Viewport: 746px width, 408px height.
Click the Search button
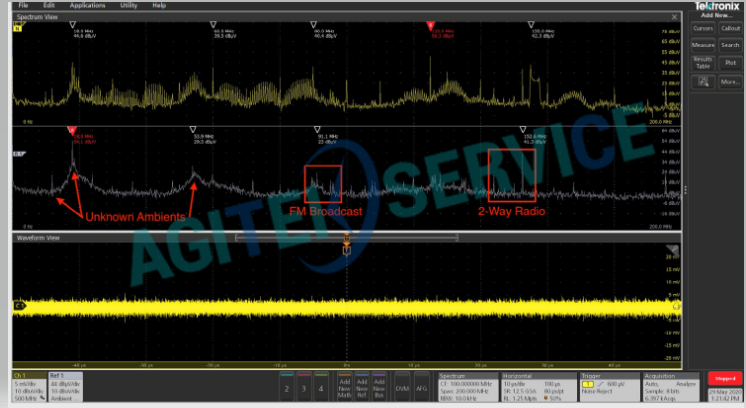pyautogui.click(x=730, y=45)
